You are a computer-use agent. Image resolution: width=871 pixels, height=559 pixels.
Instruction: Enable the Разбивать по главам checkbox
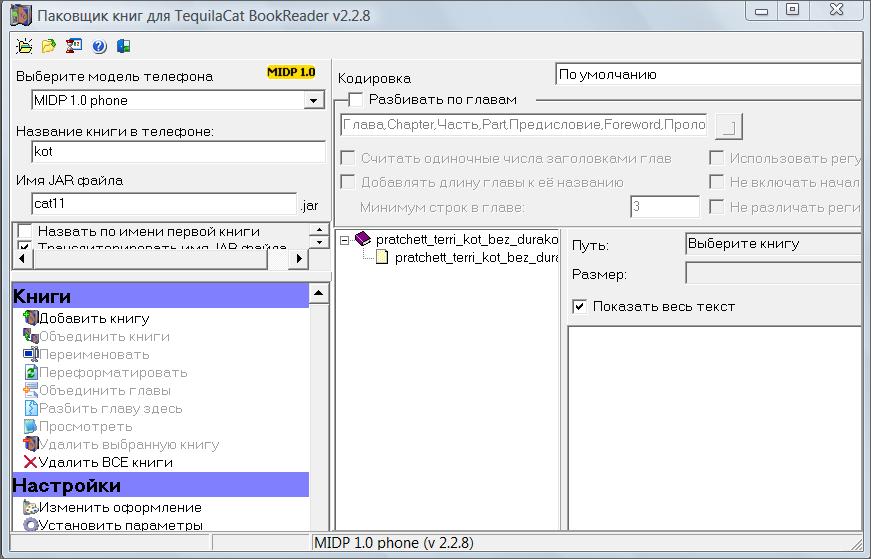(x=356, y=100)
